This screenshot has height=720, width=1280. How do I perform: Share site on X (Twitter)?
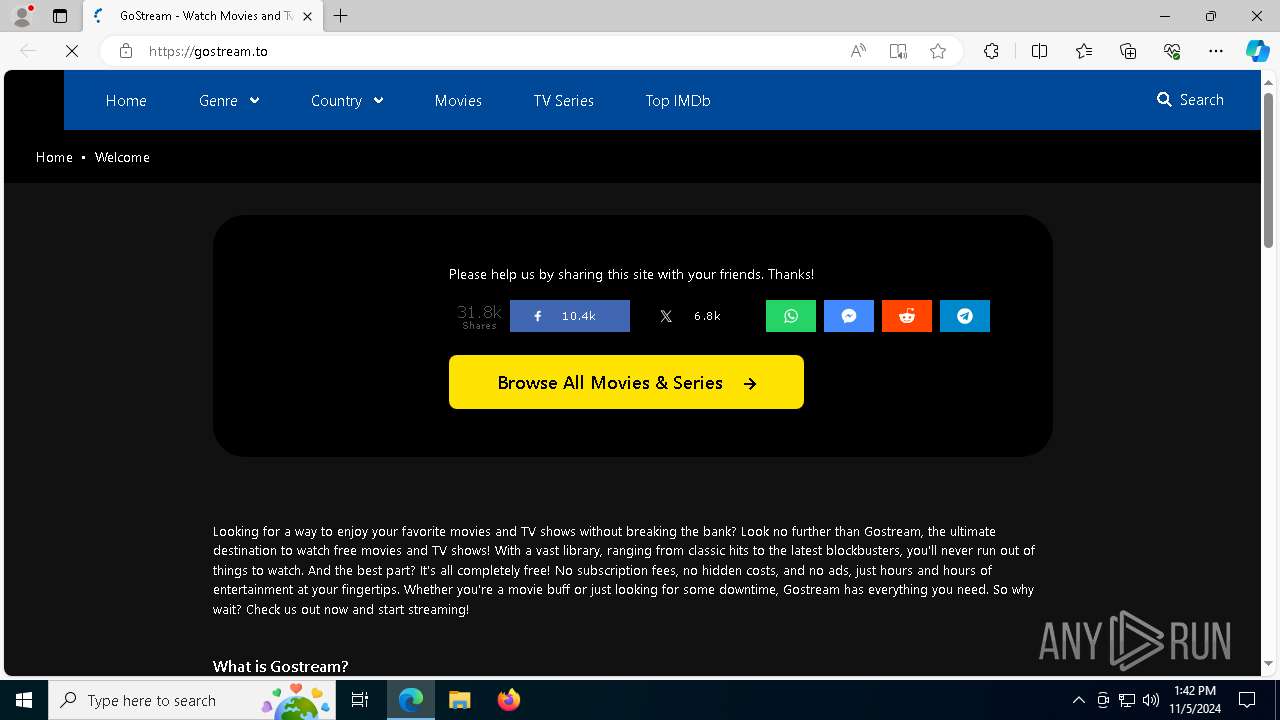[x=692, y=316]
